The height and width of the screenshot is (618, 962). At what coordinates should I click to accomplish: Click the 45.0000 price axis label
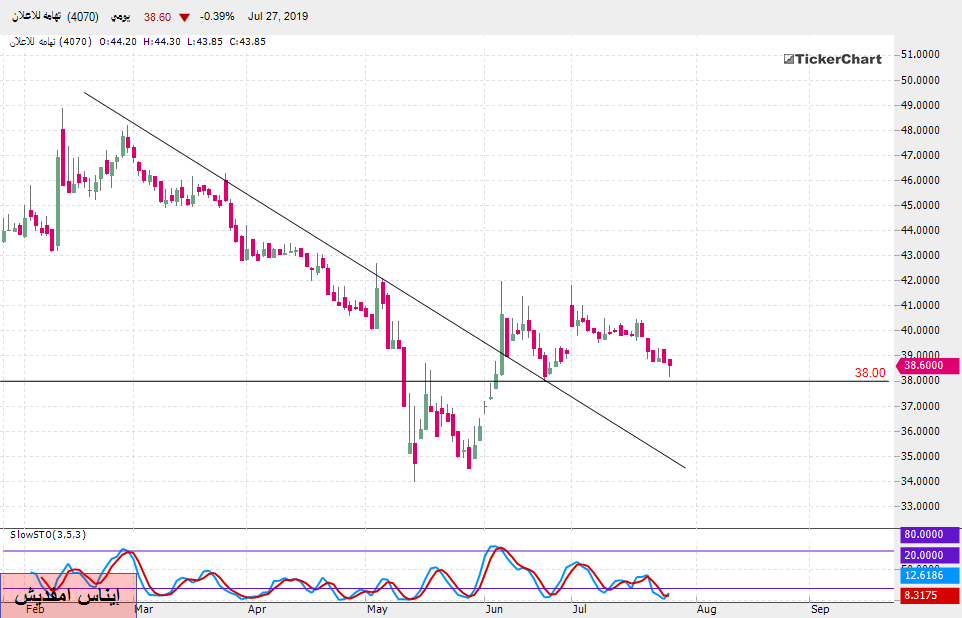coord(919,205)
